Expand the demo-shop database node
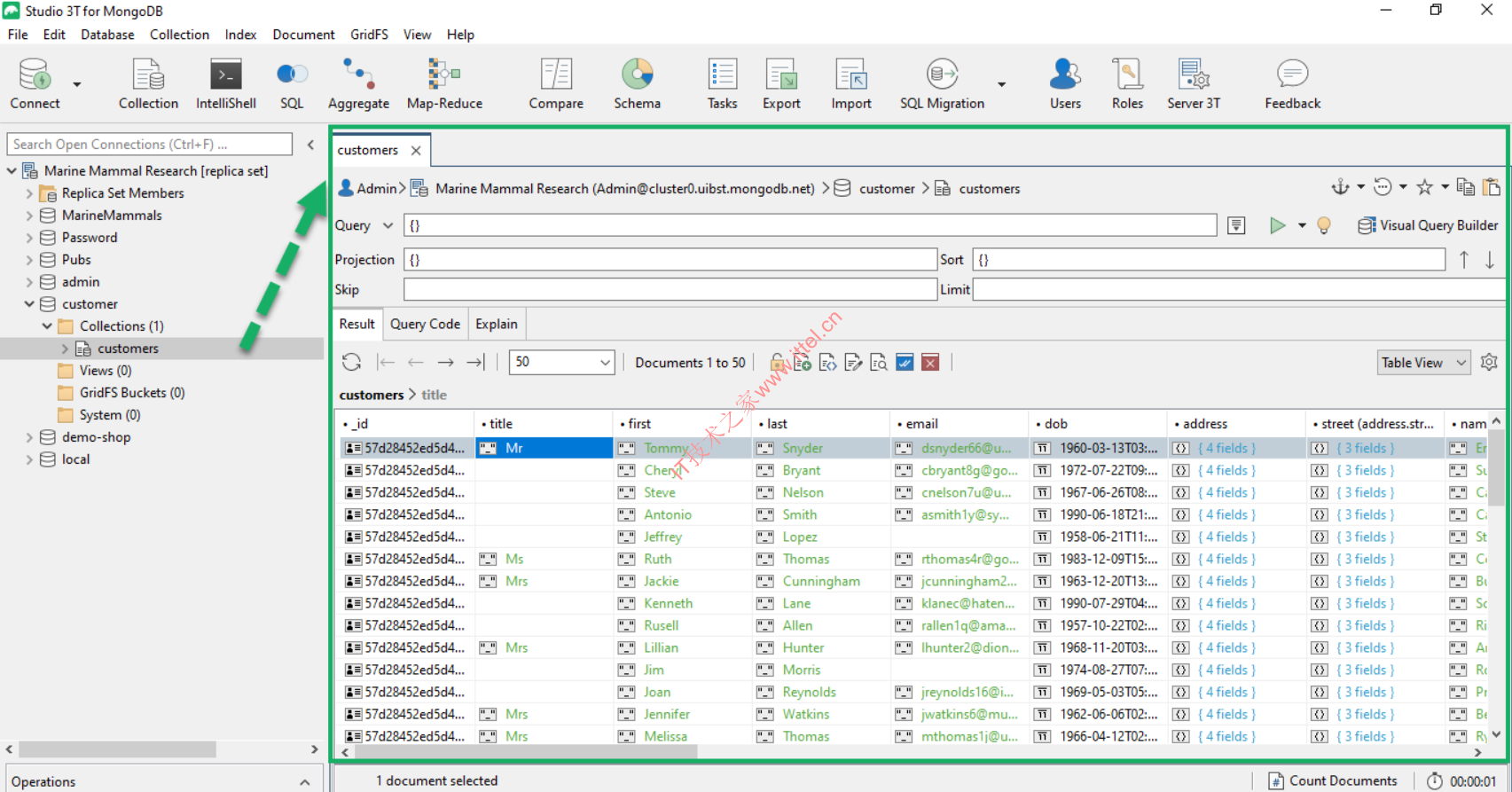Image resolution: width=1512 pixels, height=792 pixels. point(29,437)
